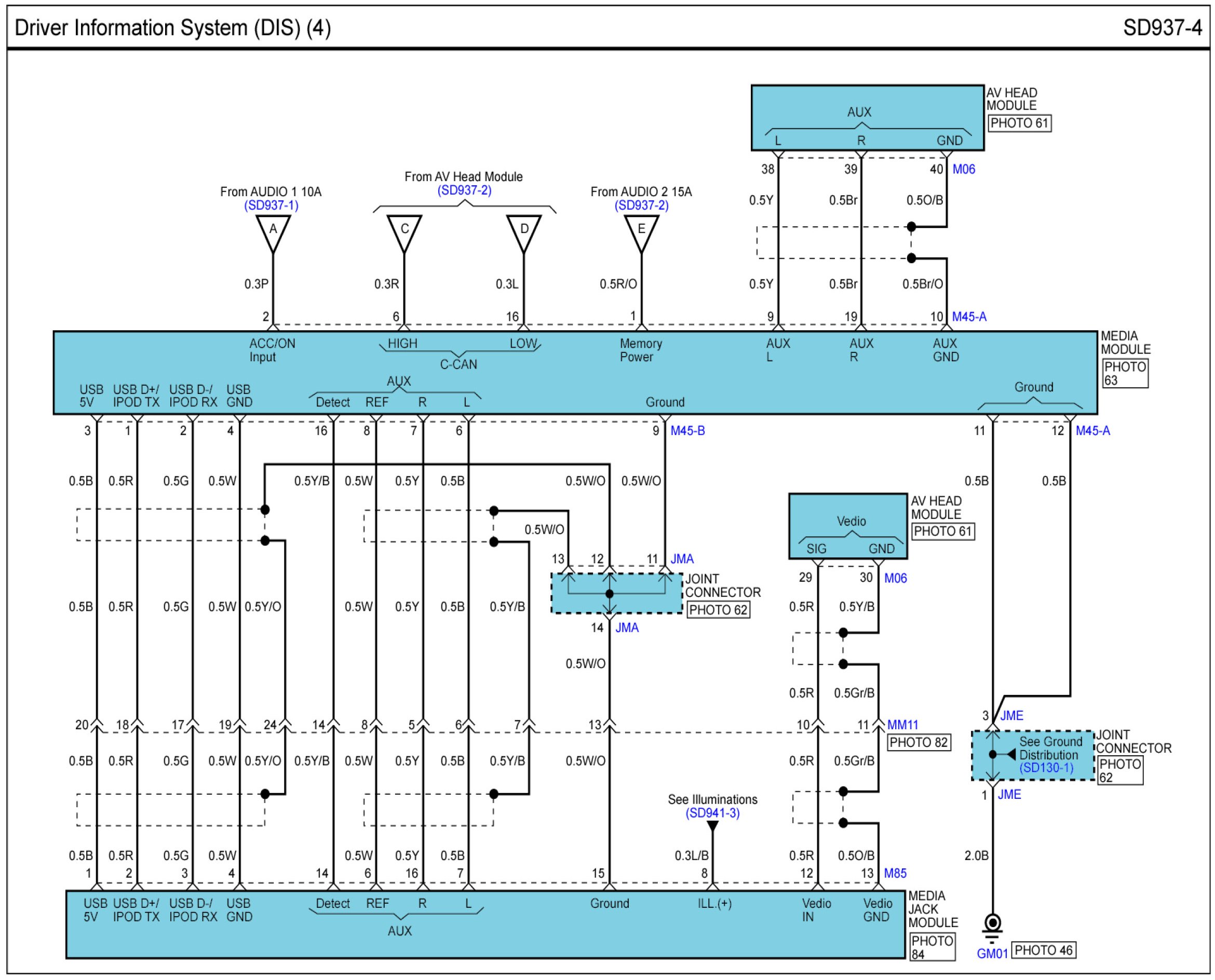Click the MM11 connector label

click(x=902, y=724)
